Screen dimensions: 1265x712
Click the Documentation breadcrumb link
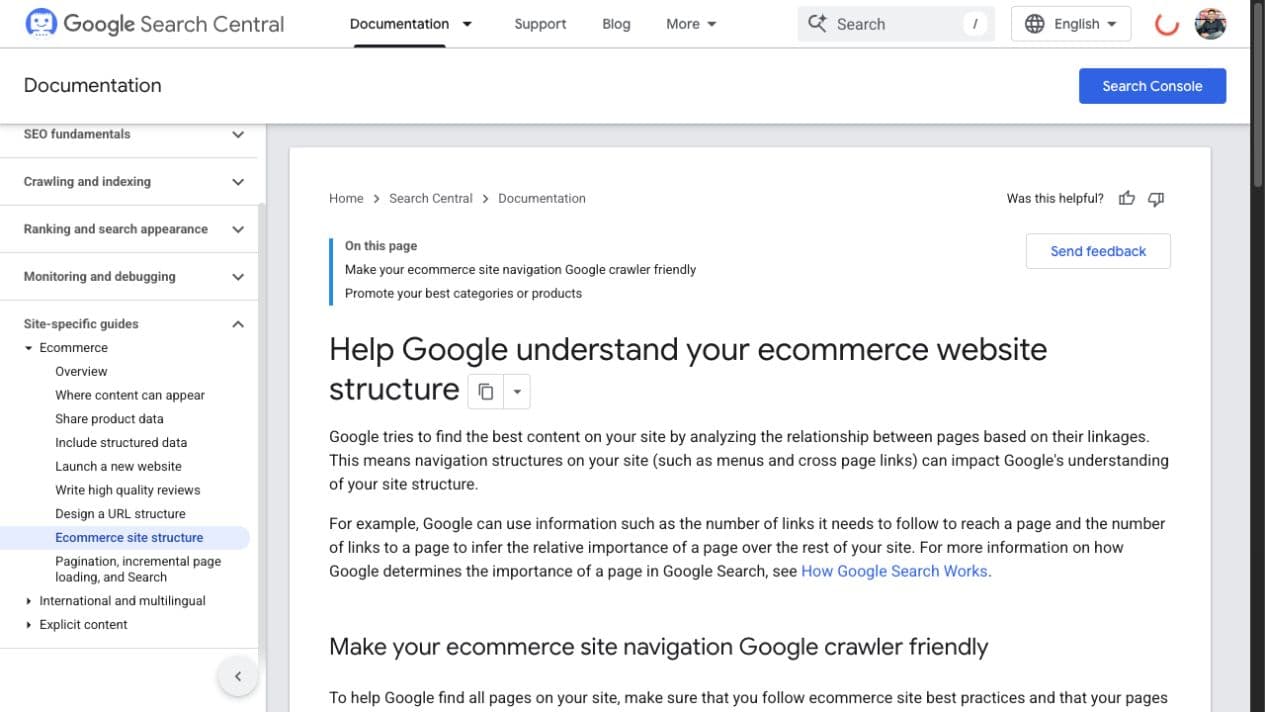click(542, 198)
